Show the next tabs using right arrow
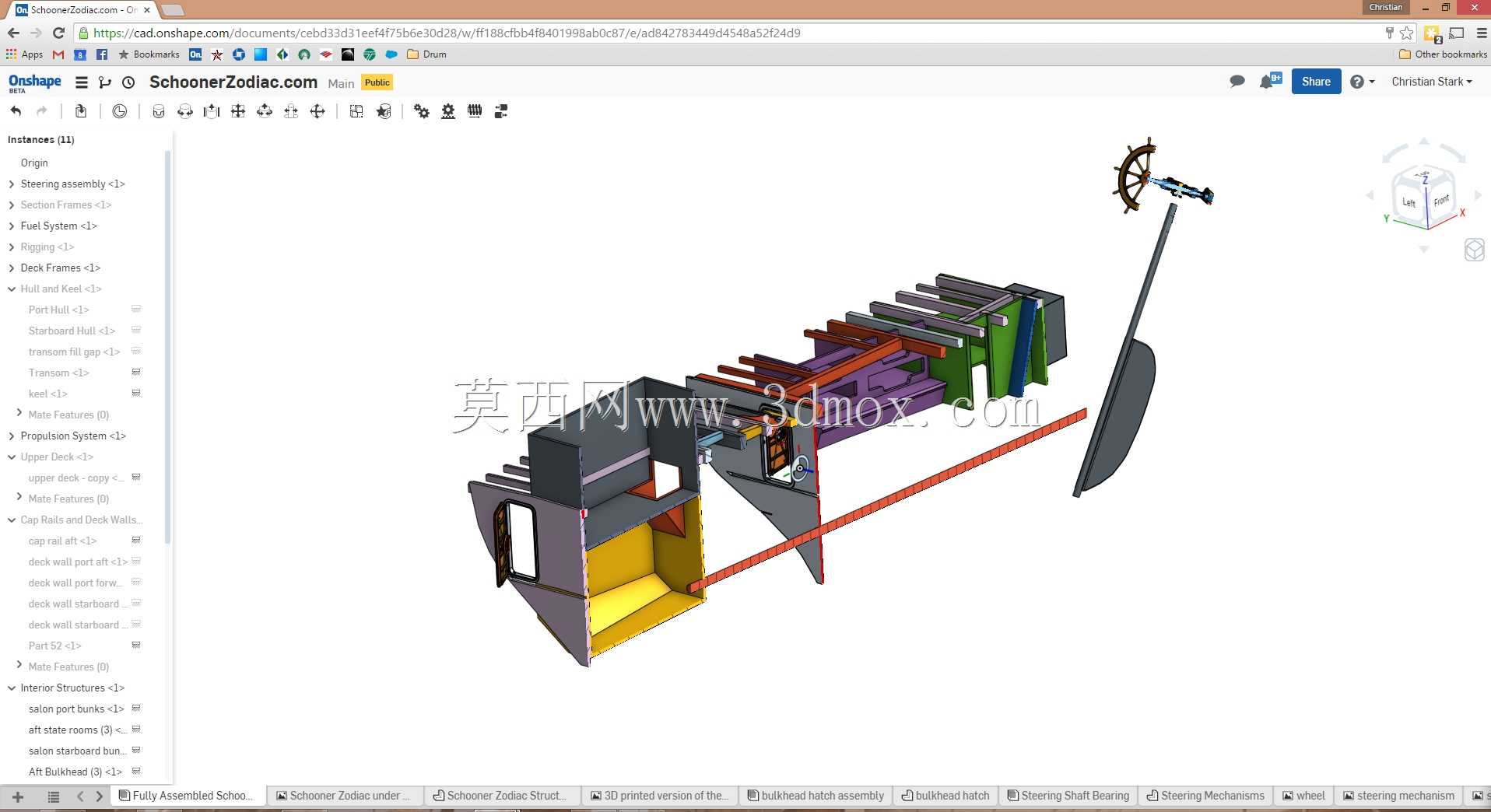This screenshot has width=1491, height=812. (99, 796)
